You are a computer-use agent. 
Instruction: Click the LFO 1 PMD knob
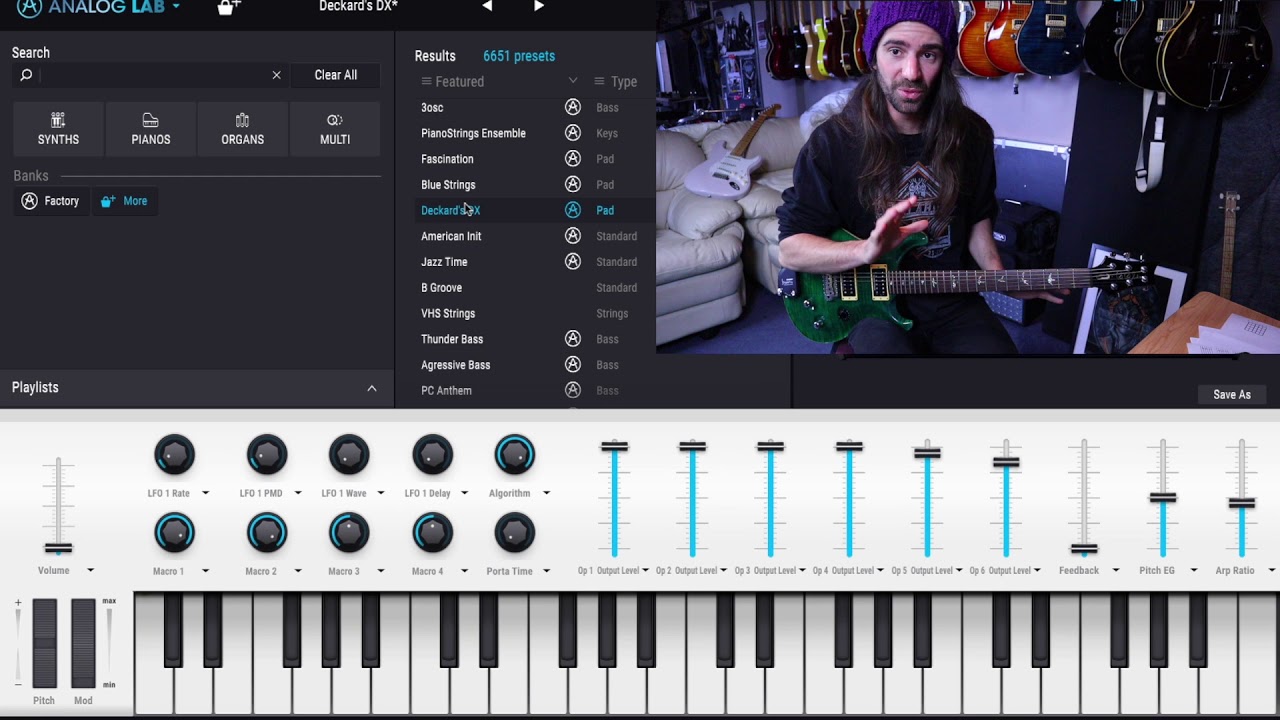[x=266, y=455]
